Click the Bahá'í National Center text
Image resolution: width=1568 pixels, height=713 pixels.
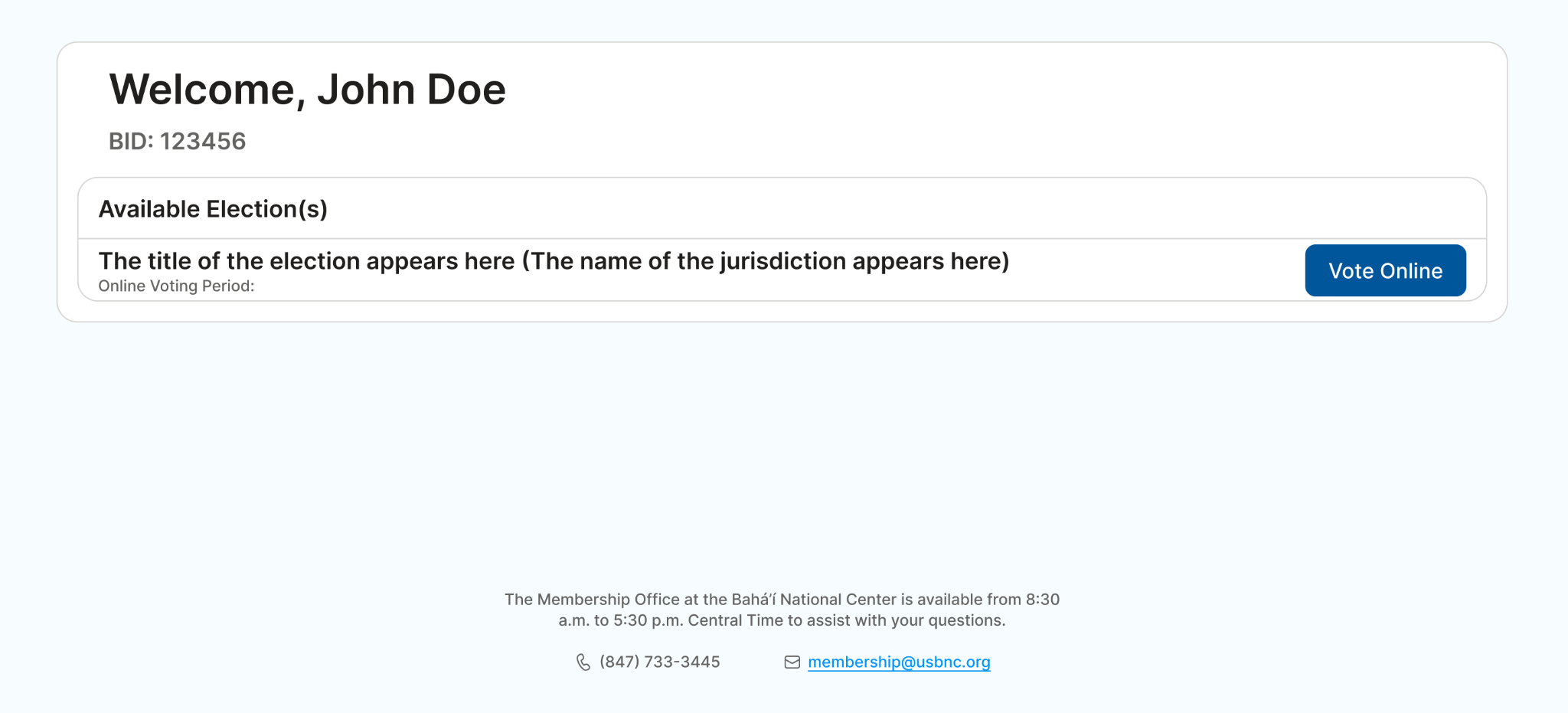813,600
